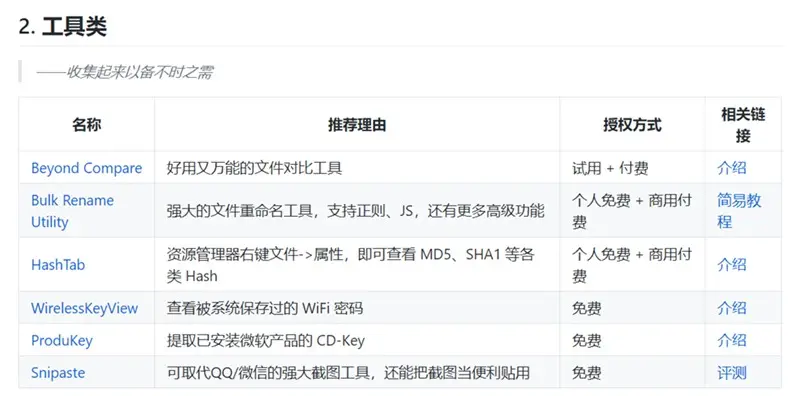Select the 可取代QQ/微信的强大截图工具 description

coord(348,373)
